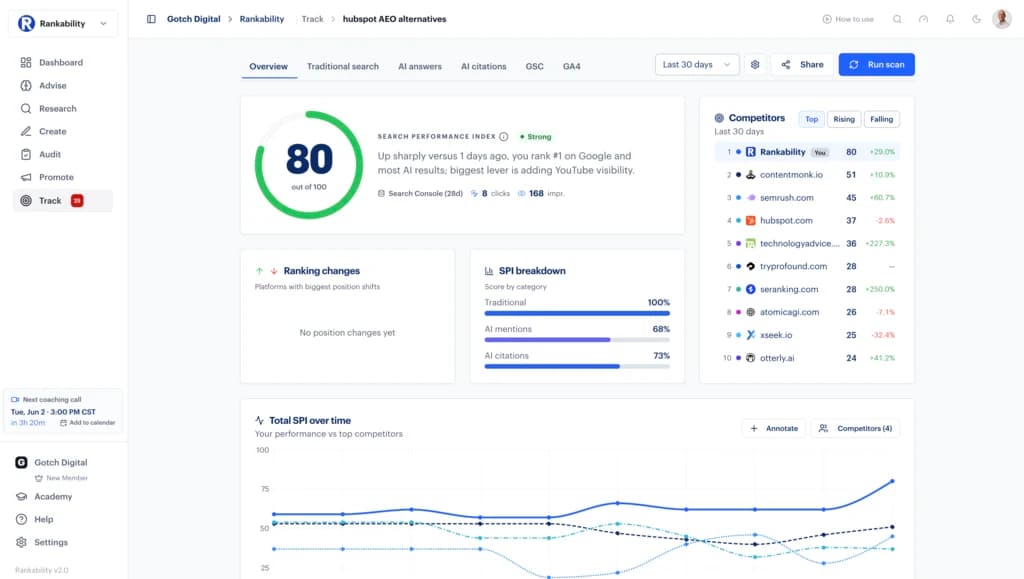Toggle the sidebar panel icon near breadcrumb

click(151, 19)
